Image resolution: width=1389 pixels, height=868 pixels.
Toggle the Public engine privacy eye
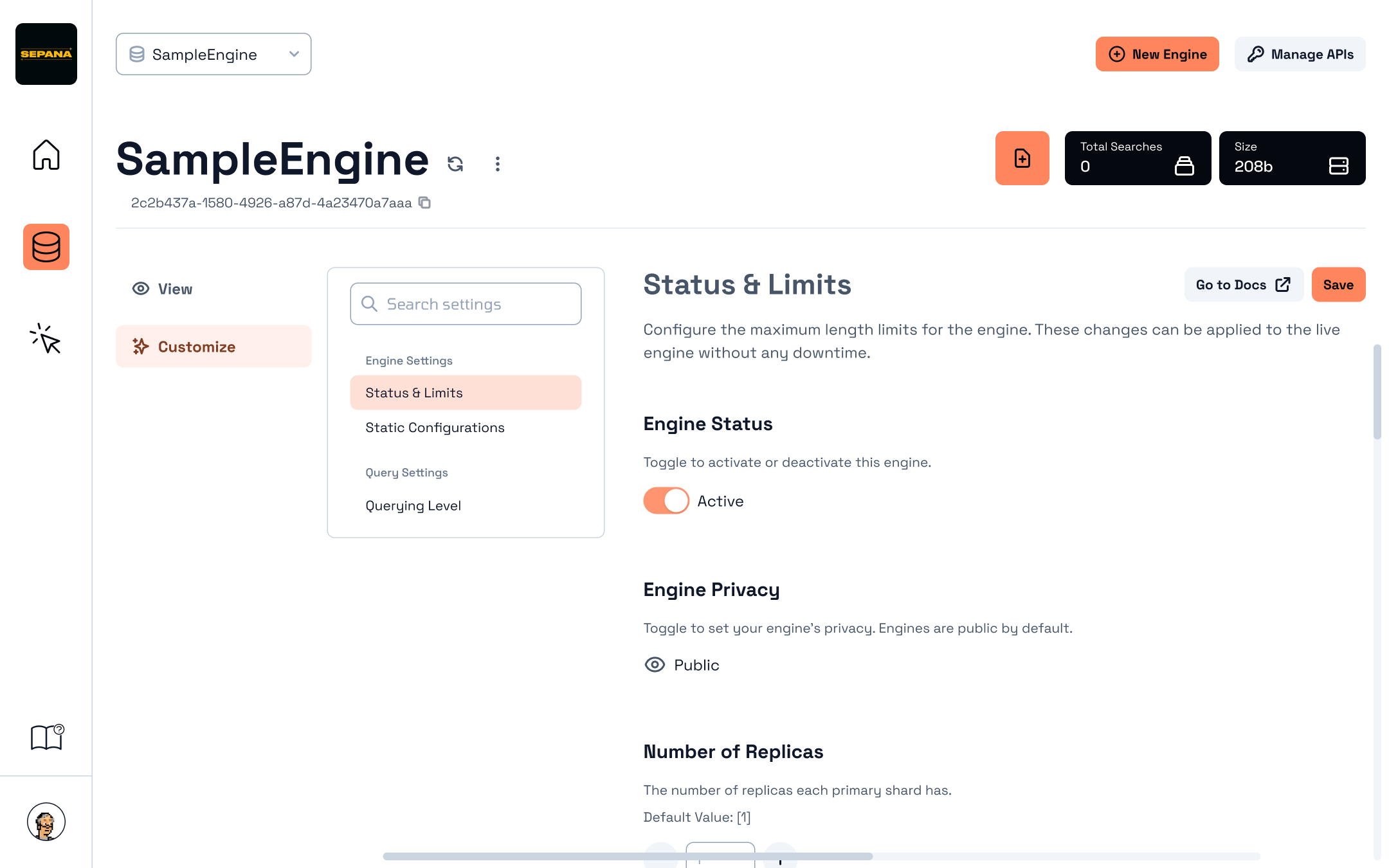[x=655, y=665]
